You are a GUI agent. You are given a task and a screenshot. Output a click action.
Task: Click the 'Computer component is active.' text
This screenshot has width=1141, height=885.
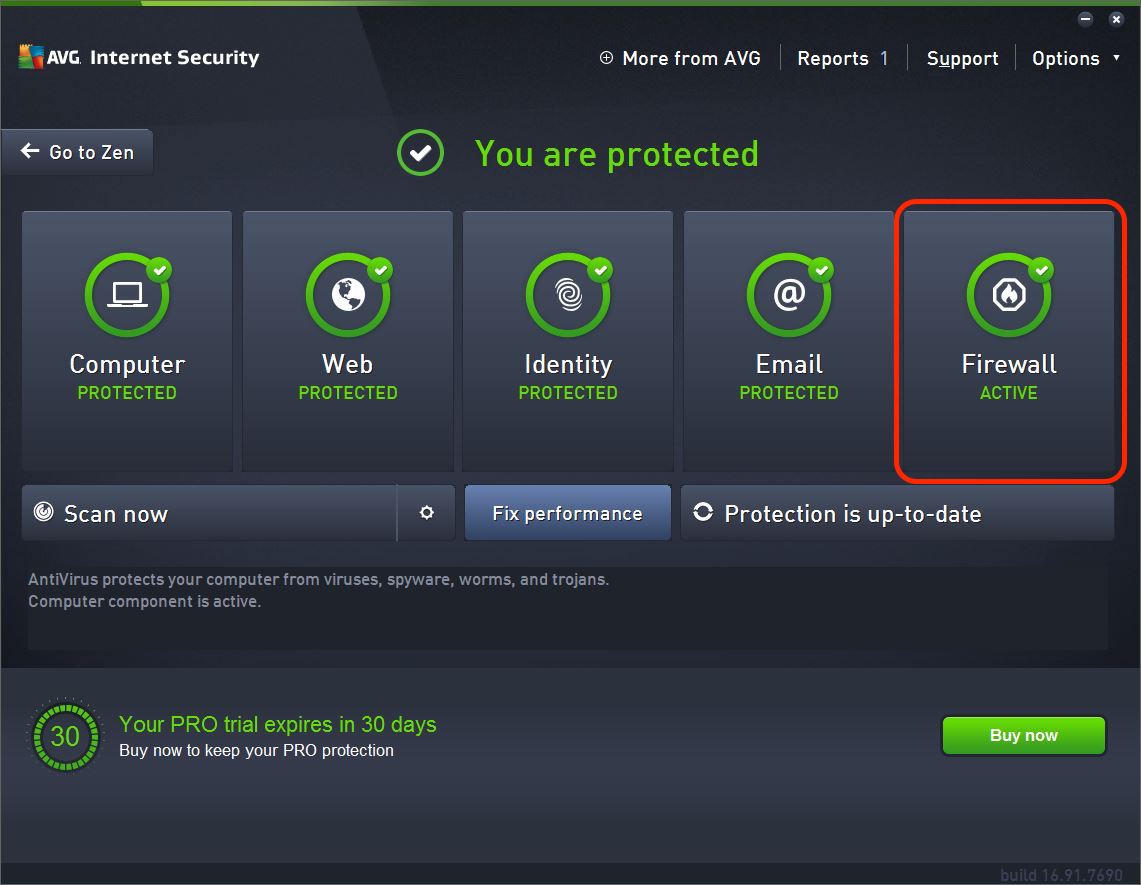tap(144, 601)
